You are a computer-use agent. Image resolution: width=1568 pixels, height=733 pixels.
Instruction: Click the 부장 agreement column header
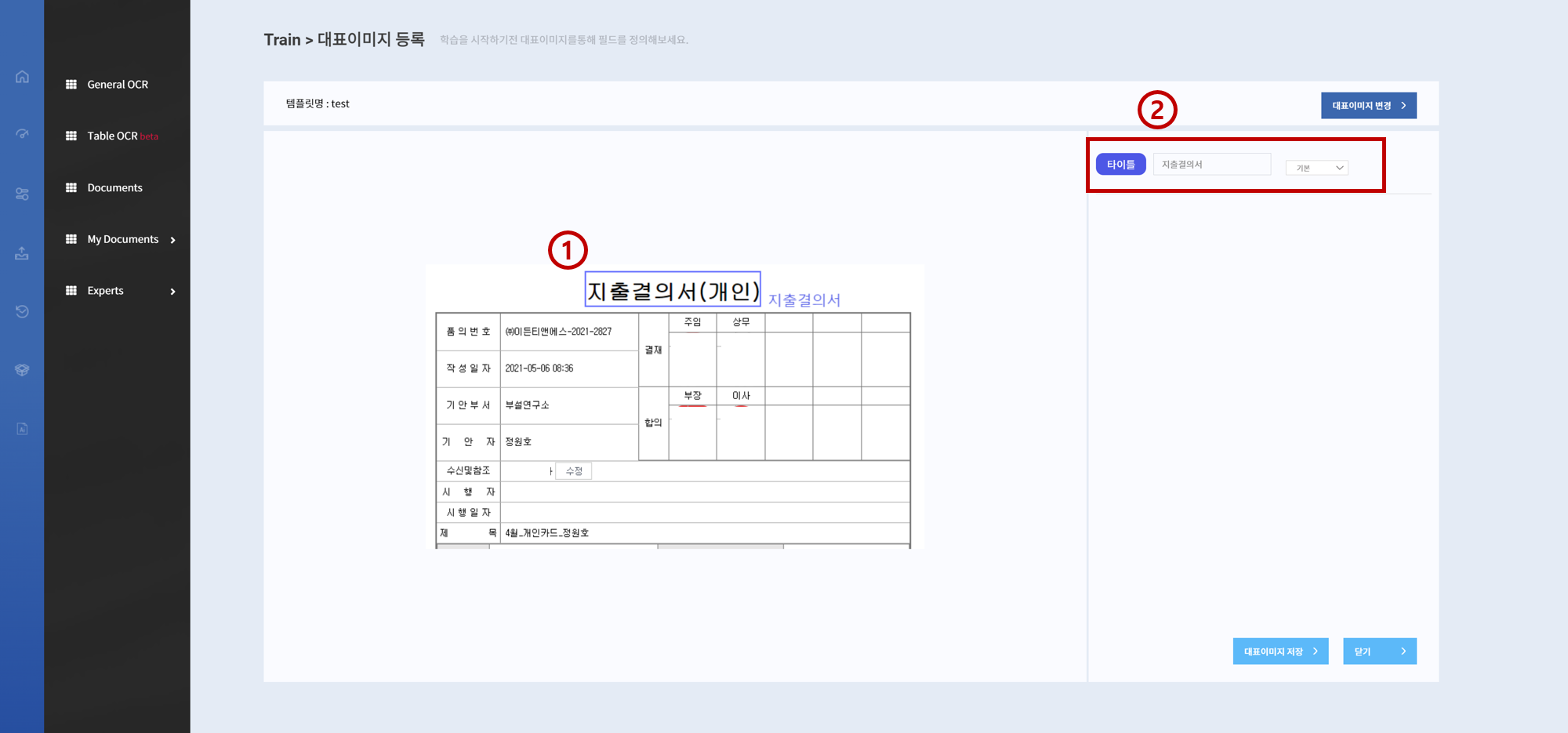coord(692,396)
